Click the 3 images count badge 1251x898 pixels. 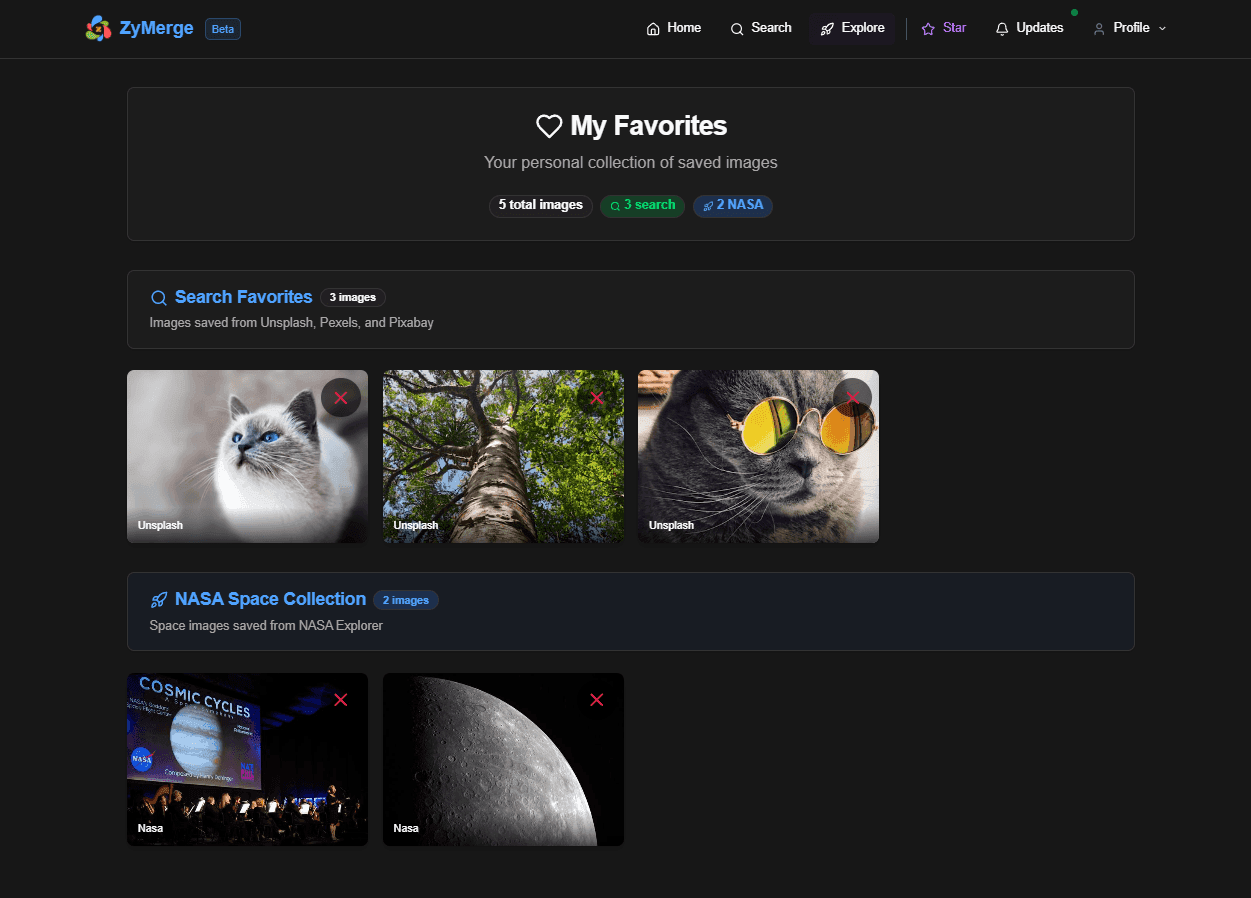click(353, 297)
